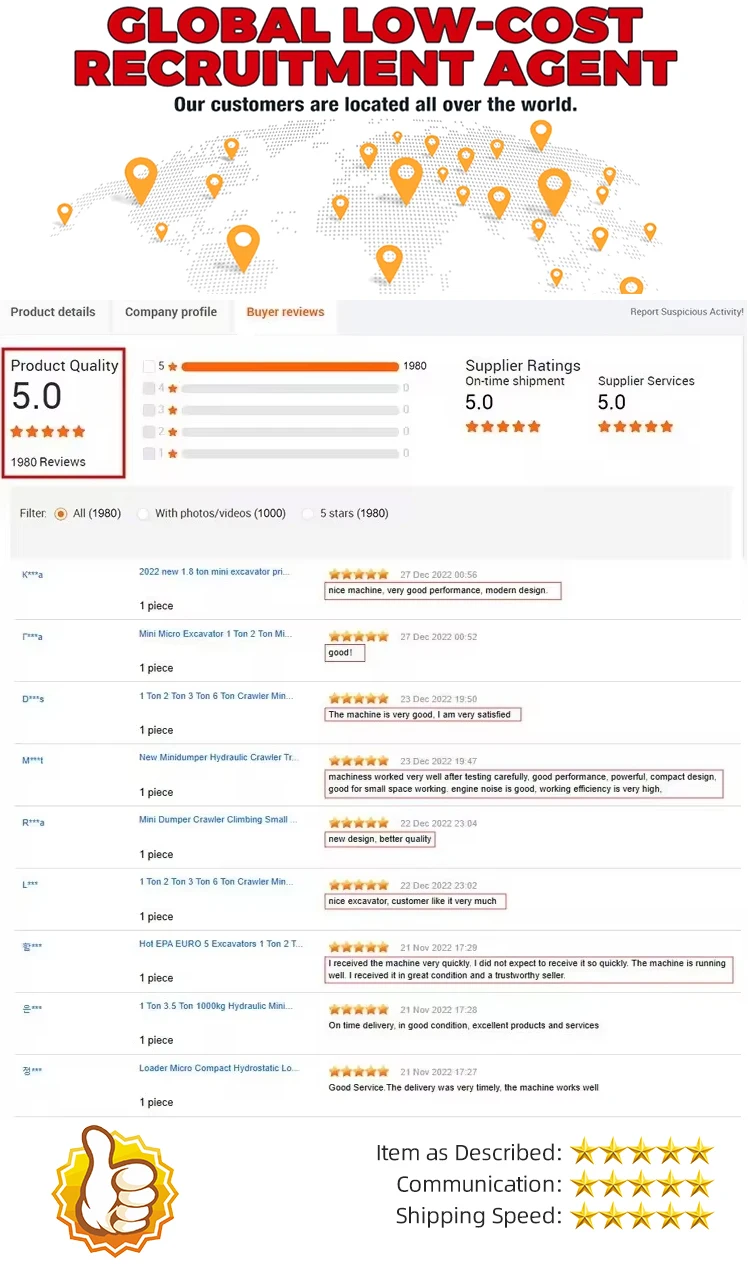Open the Buyer reviews tab

285,312
